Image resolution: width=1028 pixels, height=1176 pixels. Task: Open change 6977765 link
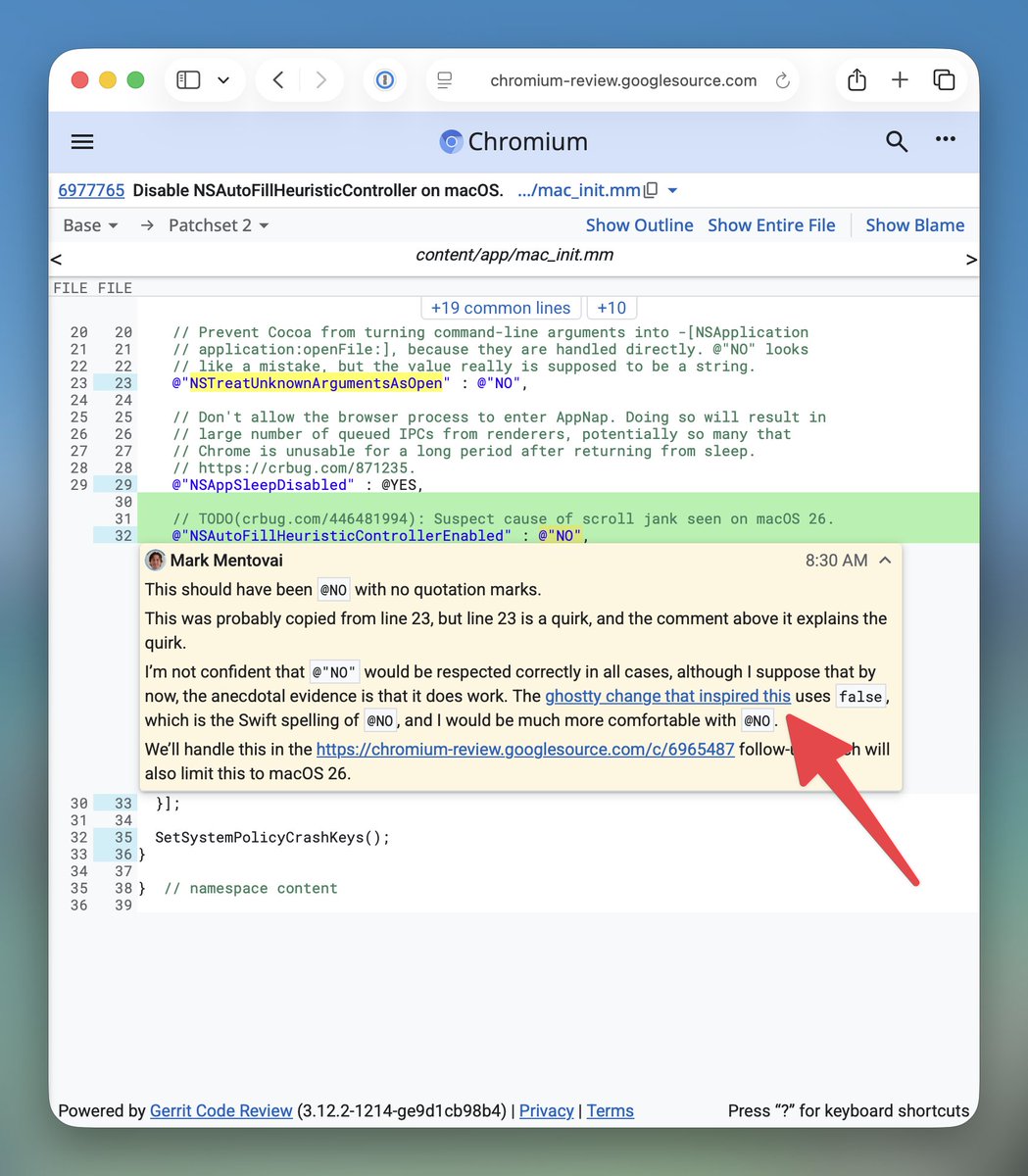pos(91,190)
